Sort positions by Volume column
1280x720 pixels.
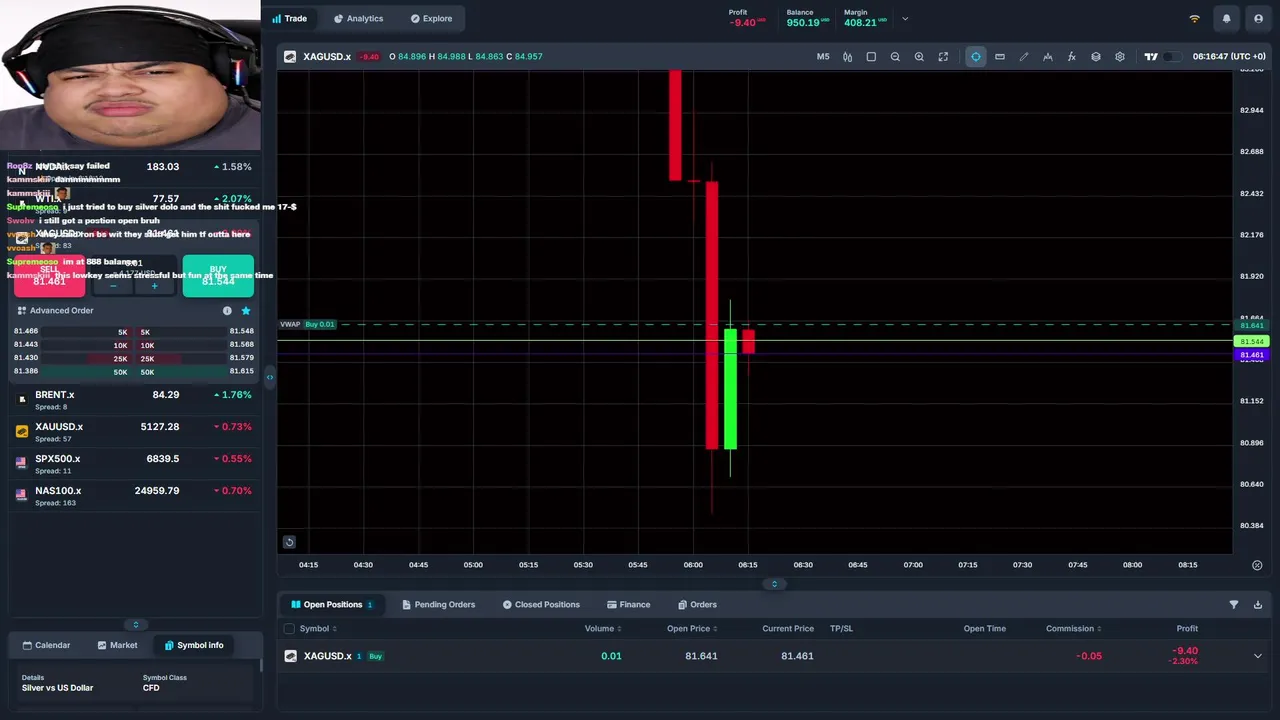coord(603,629)
